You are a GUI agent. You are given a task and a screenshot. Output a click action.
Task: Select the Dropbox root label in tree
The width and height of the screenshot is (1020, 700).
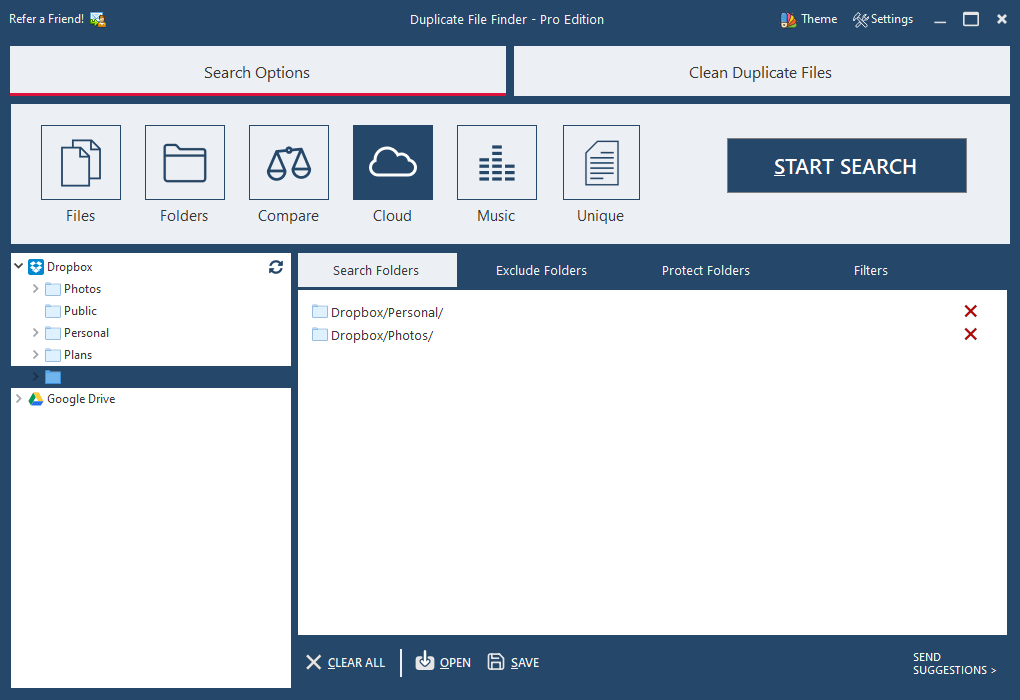point(70,267)
